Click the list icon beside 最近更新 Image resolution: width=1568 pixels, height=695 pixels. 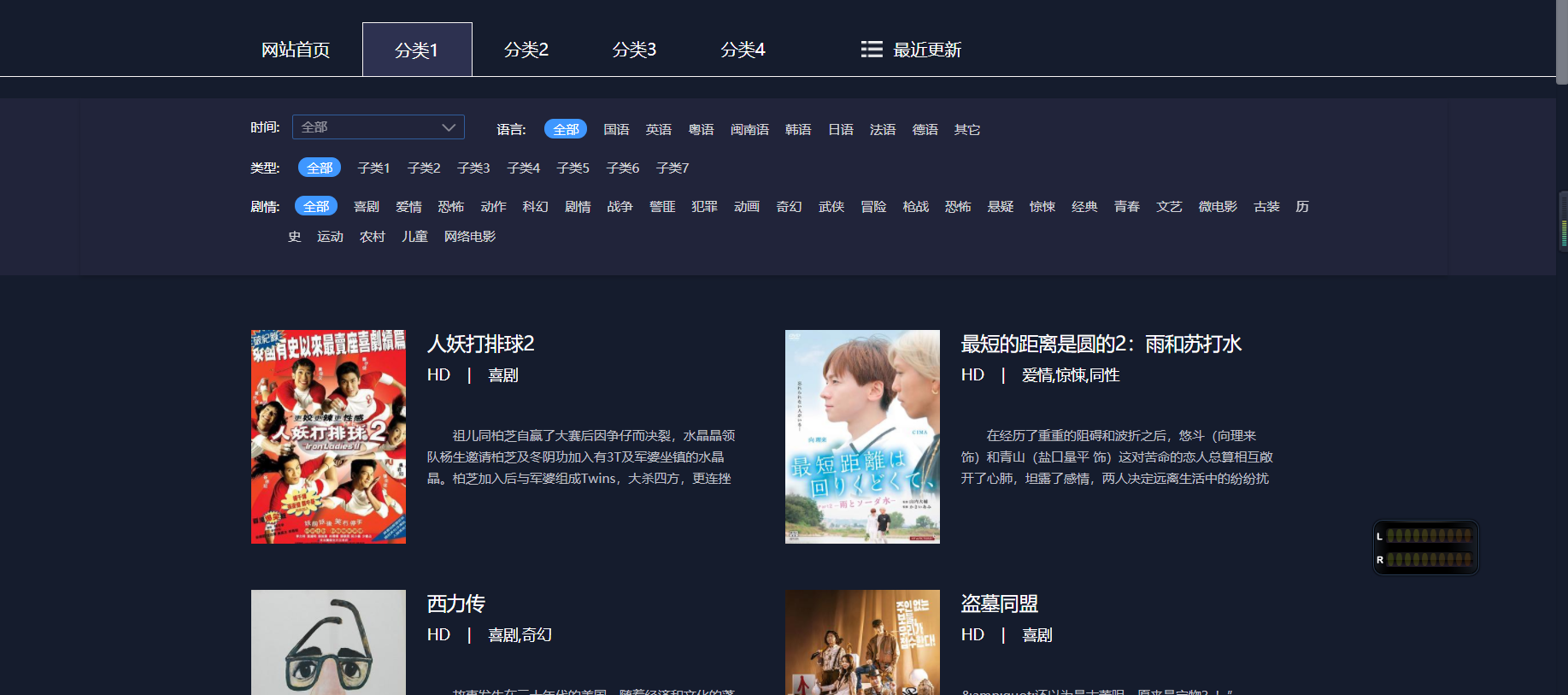[x=871, y=50]
